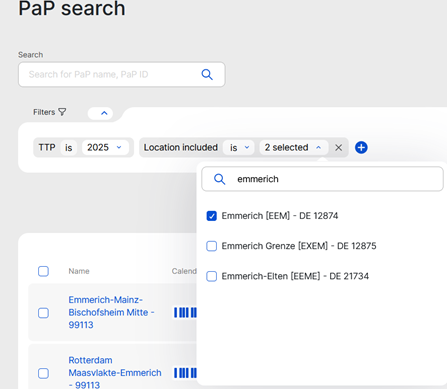Tick the checkbox for Emmerich-Mainz-Bischofsheim Mitte row
Viewport: 447px width, 389px height.
pos(43,313)
